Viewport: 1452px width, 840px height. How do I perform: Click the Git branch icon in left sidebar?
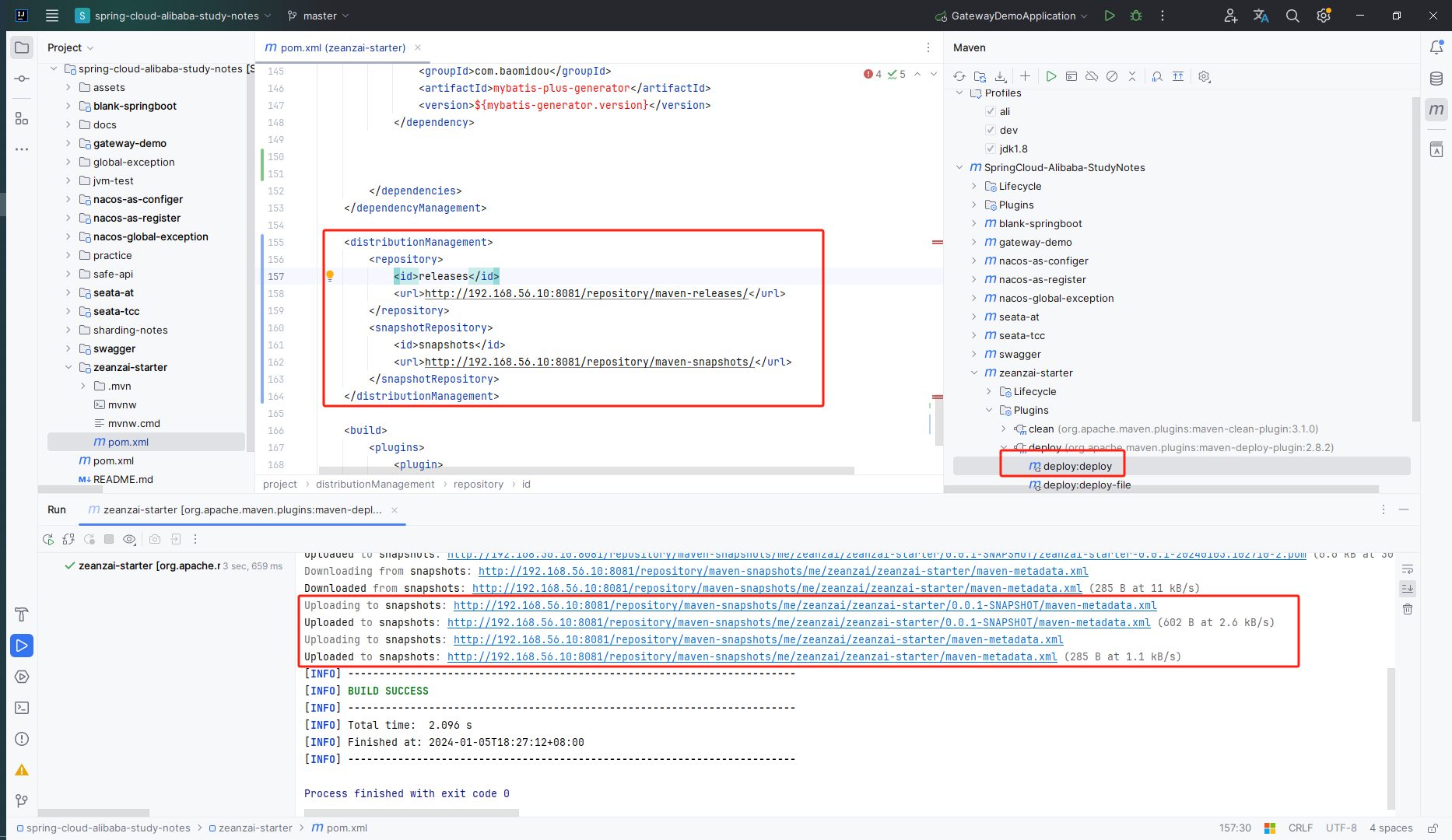click(22, 801)
